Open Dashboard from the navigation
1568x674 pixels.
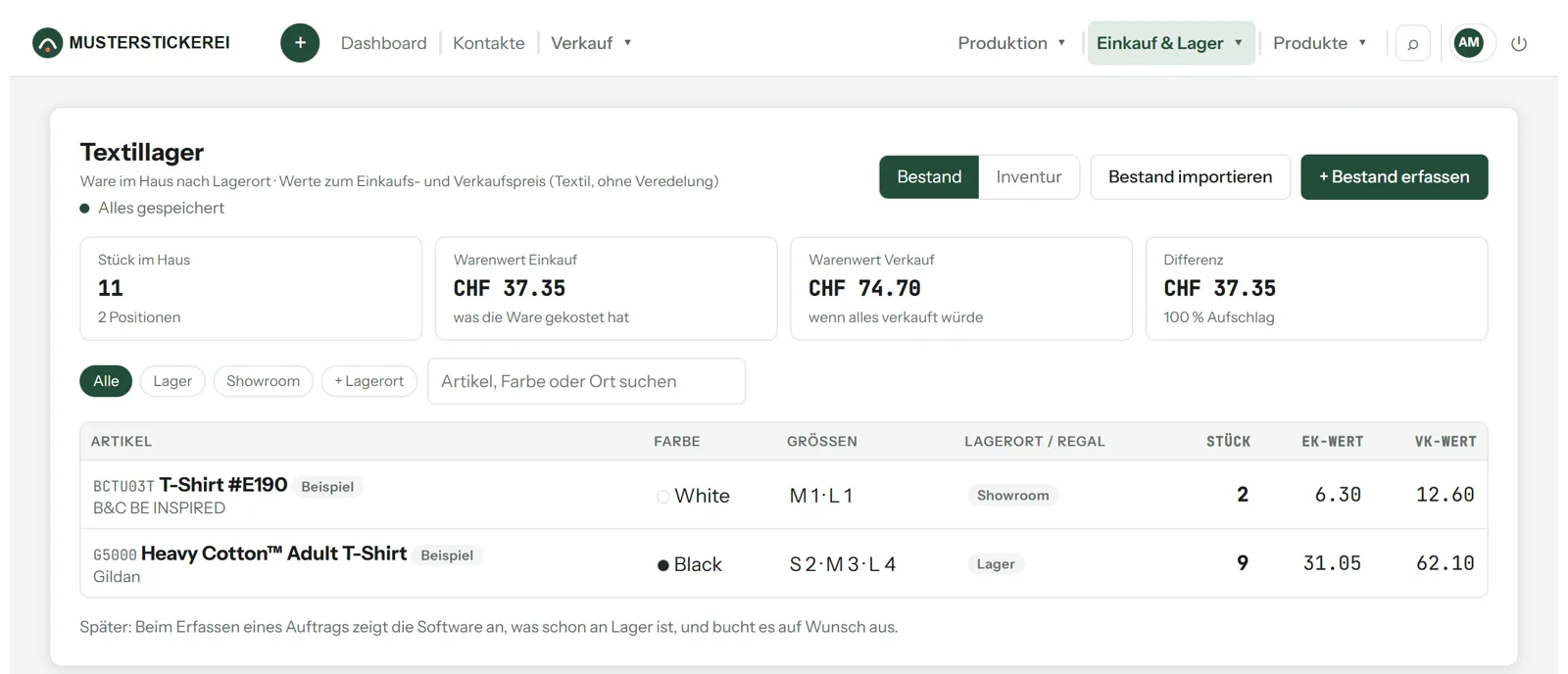pos(383,43)
